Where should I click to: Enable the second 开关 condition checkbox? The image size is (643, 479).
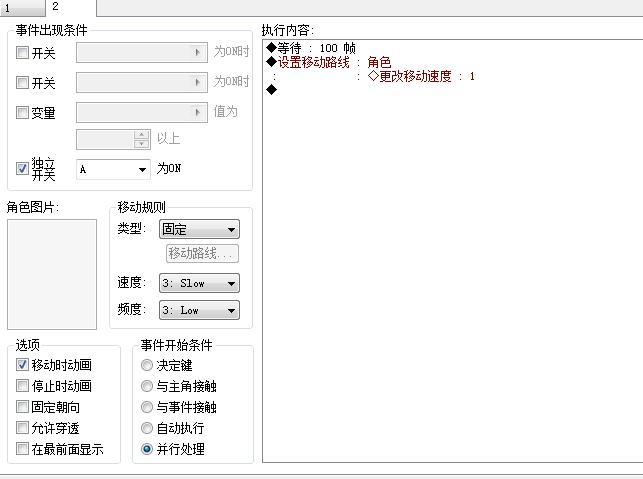(x=22, y=82)
